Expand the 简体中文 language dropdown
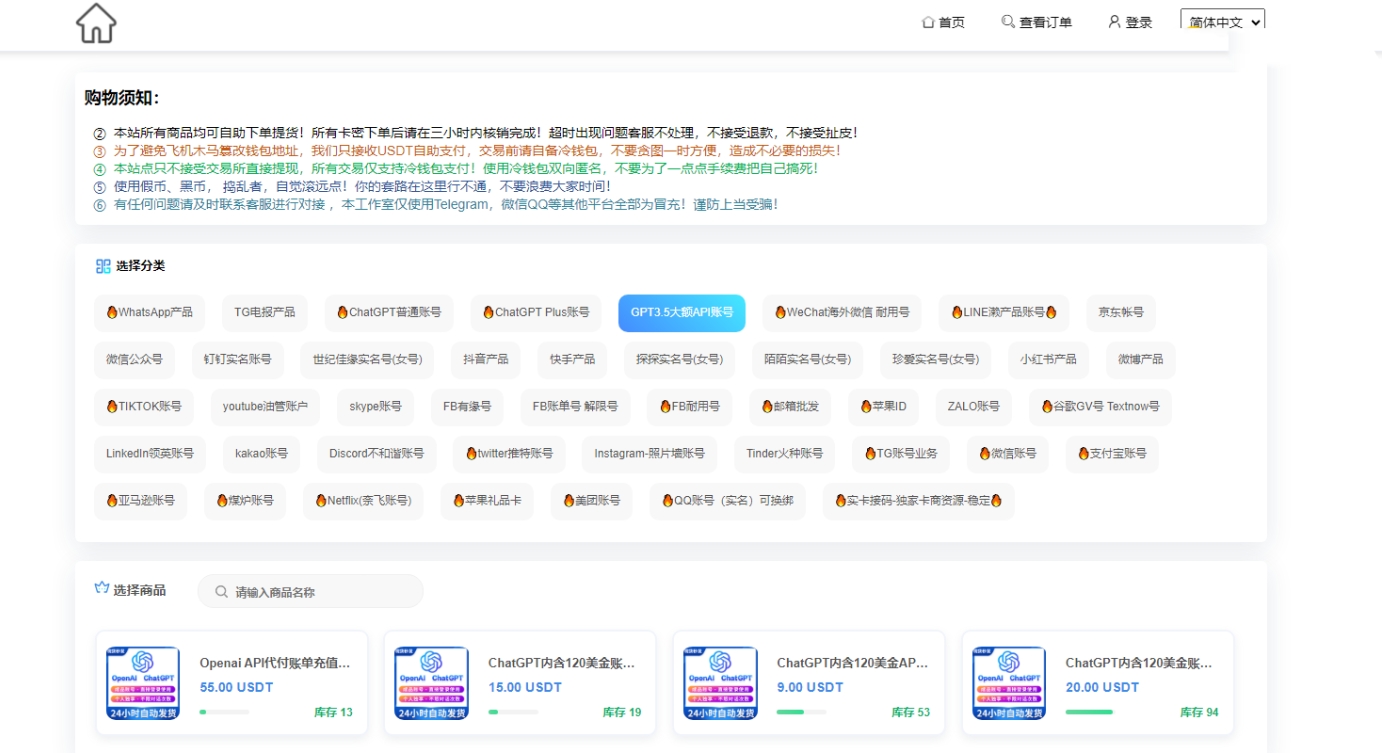Screen dimensions: 1382x753 pos(1222,22)
